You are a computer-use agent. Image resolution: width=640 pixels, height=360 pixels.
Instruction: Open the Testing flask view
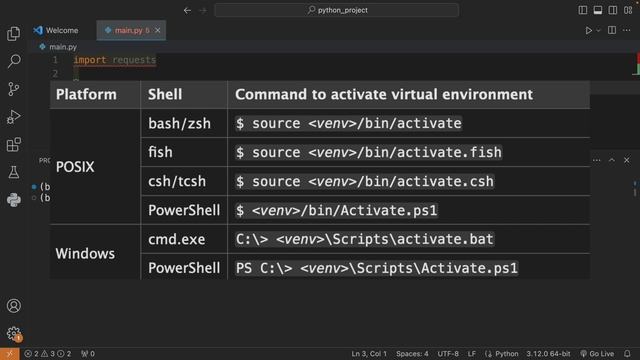coord(13,172)
